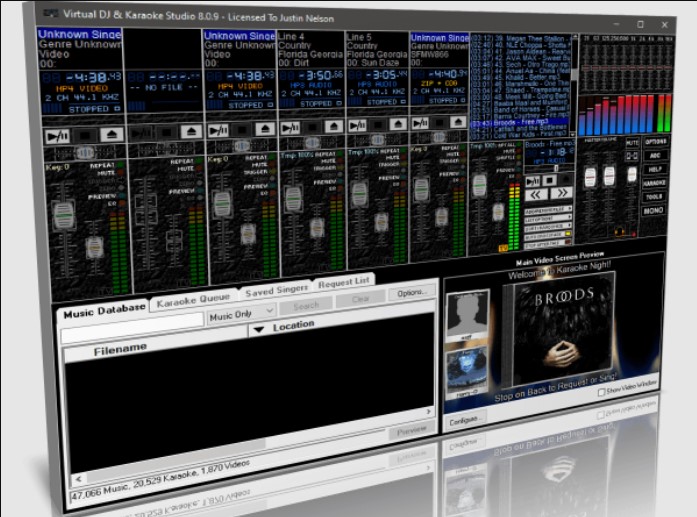Eject the Line 5 deck track
Screen dimensions: 697x517
click(x=398, y=124)
